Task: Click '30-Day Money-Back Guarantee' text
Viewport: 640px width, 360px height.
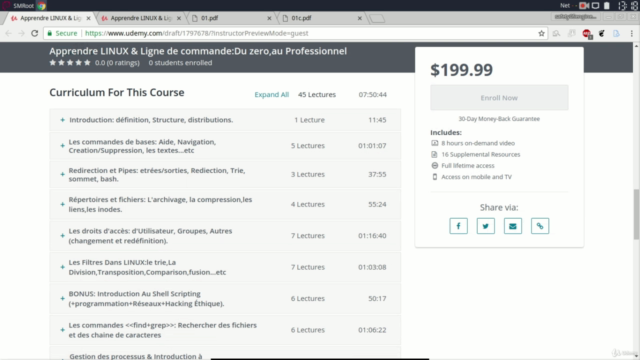Action: (499, 119)
